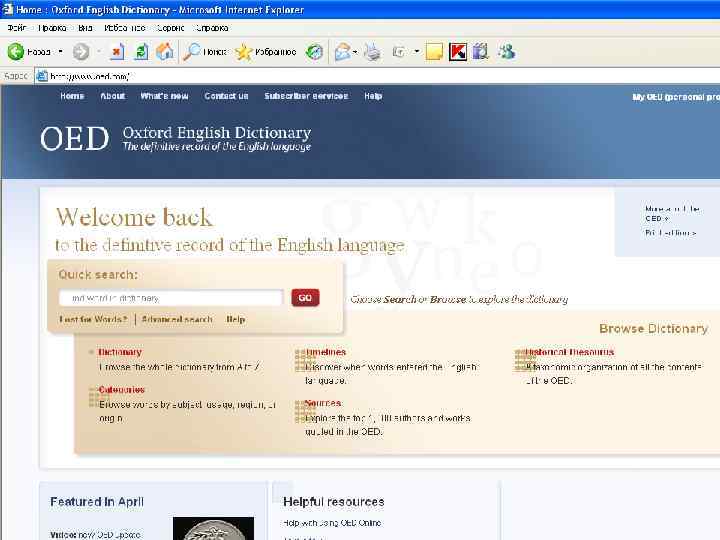Open the Timelines browse link

(x=326, y=352)
